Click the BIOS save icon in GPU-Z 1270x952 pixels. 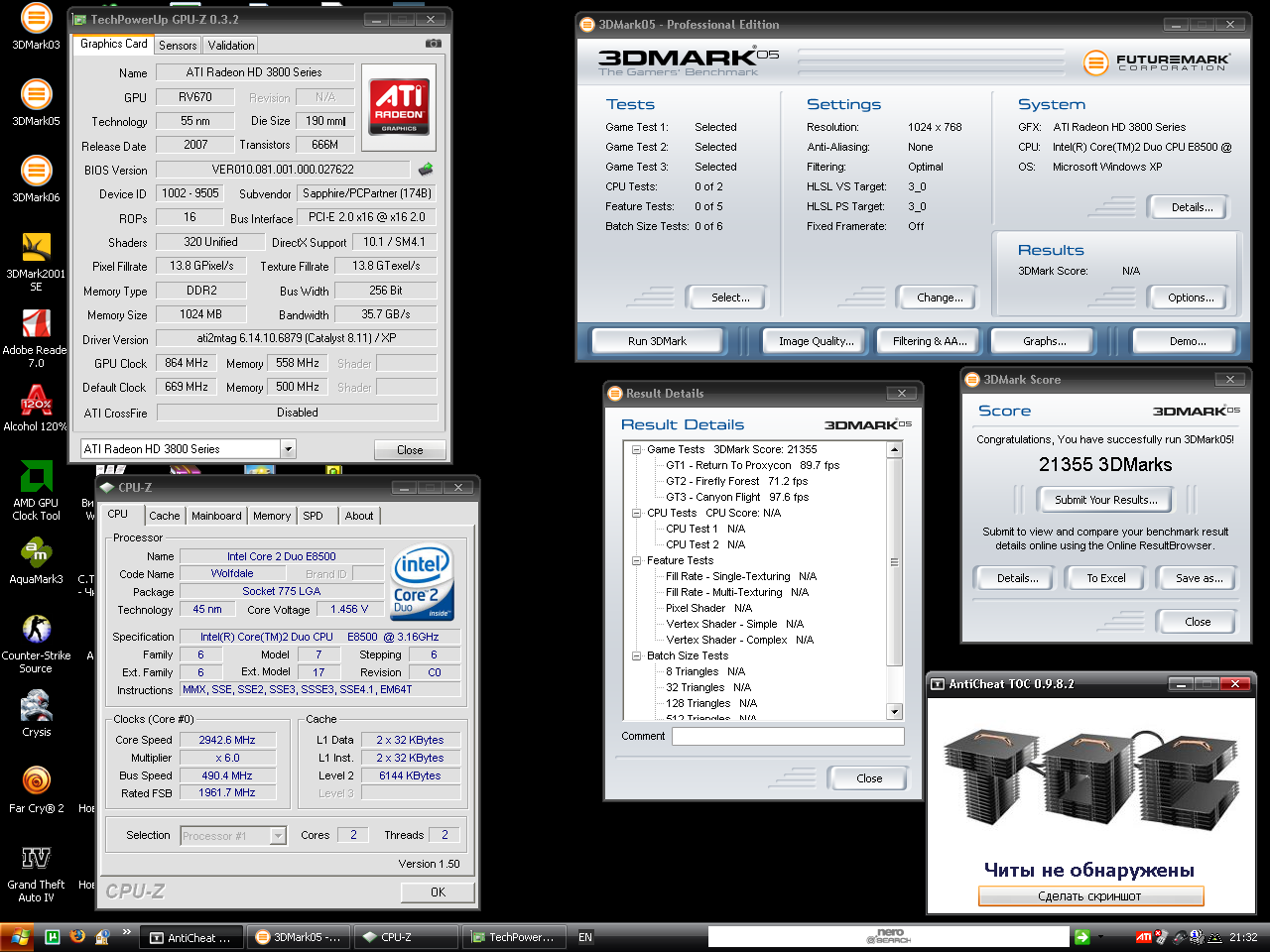pyautogui.click(x=426, y=170)
